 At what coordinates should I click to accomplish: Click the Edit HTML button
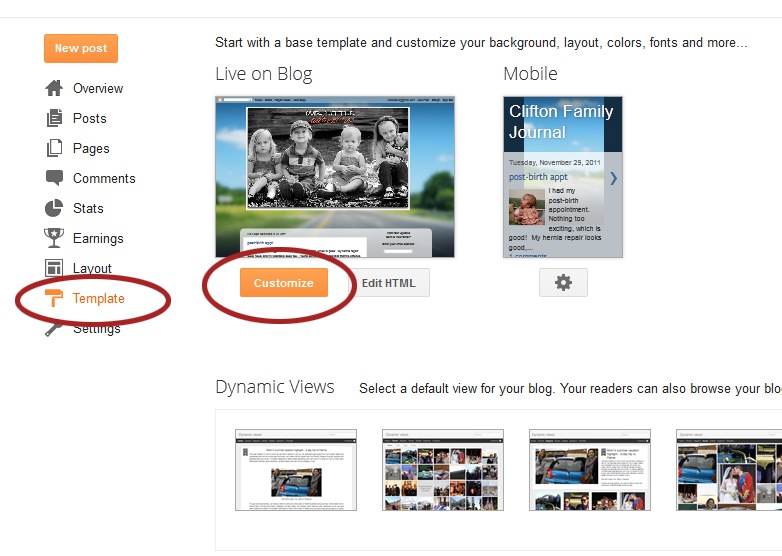pyautogui.click(x=389, y=283)
